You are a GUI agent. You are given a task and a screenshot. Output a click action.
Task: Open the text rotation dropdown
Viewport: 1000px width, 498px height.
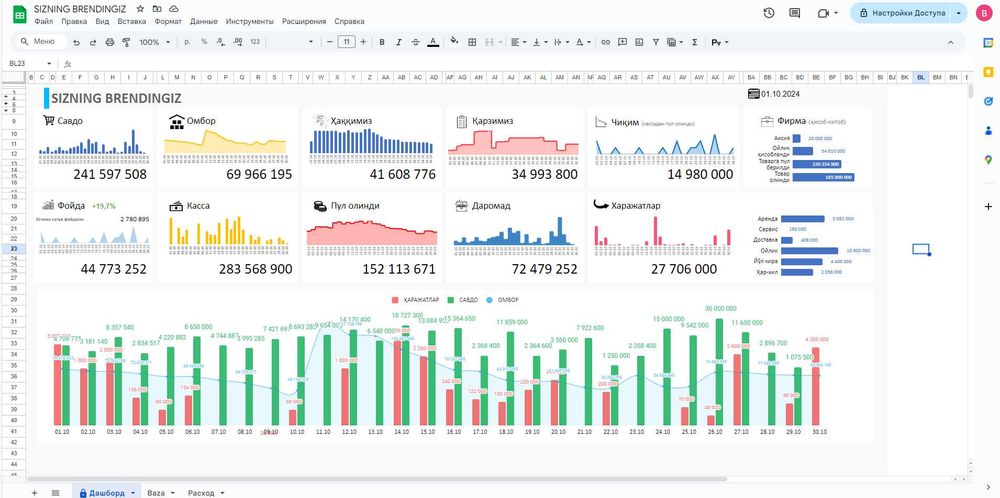[x=583, y=42]
